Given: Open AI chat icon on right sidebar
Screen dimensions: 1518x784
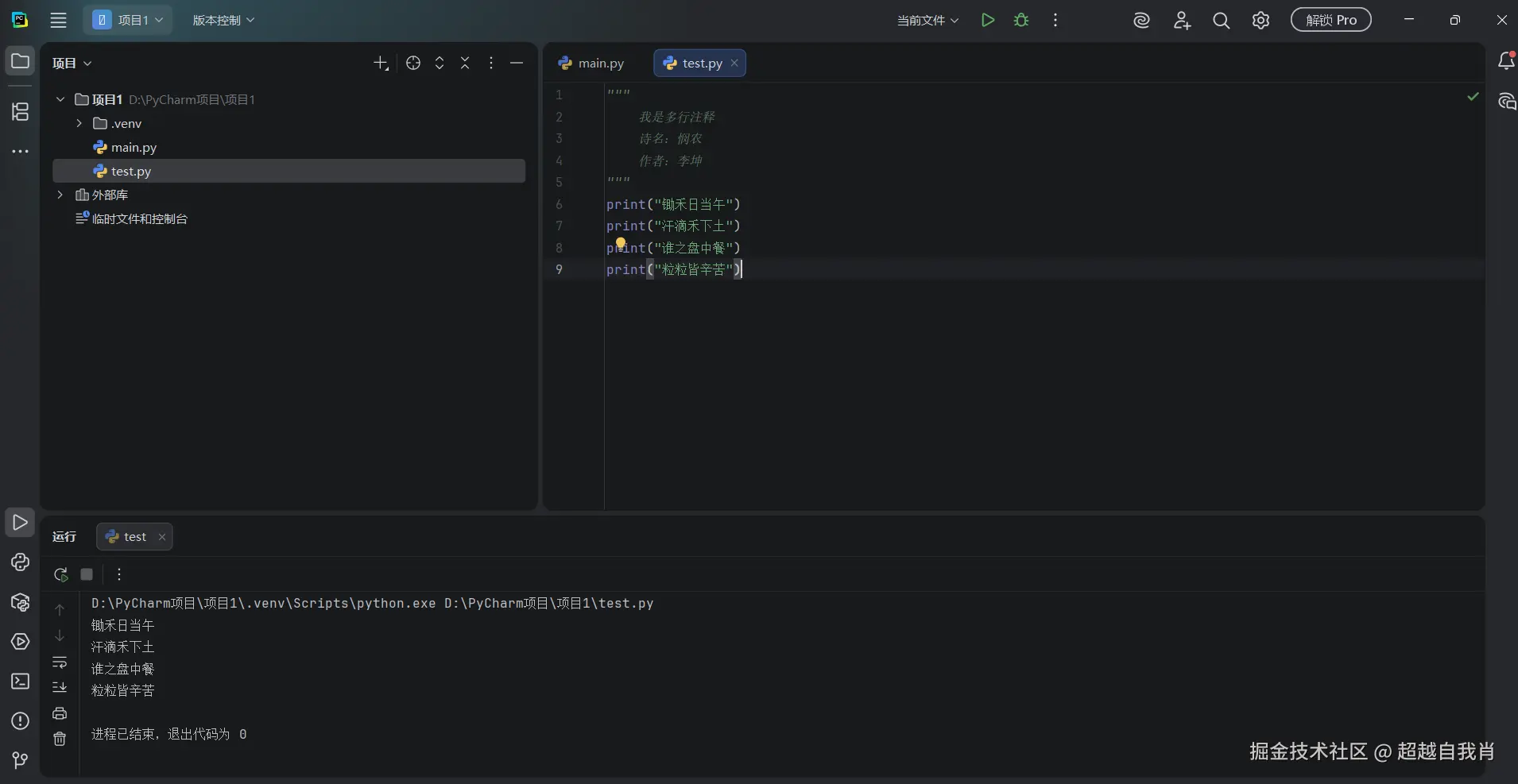Looking at the screenshot, I should coord(1506,101).
